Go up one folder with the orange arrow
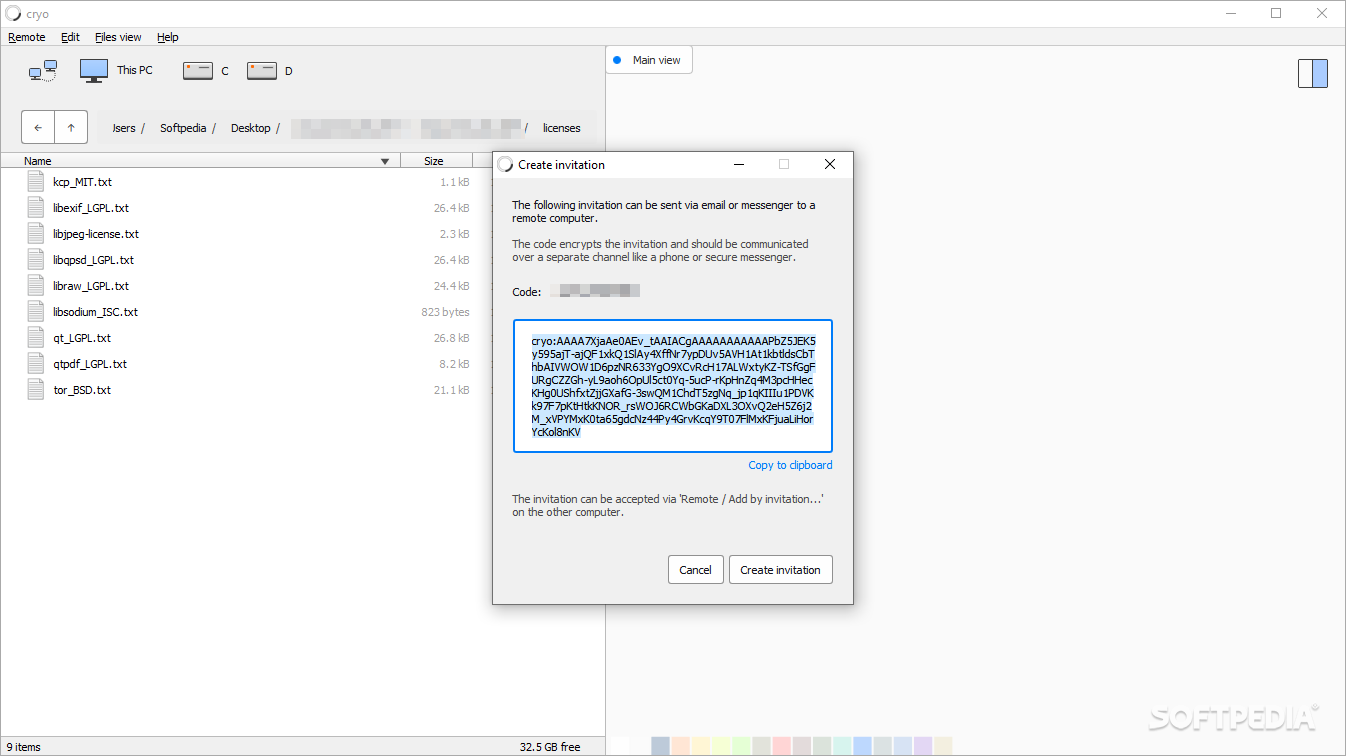Image resolution: width=1346 pixels, height=756 pixels. (x=71, y=127)
